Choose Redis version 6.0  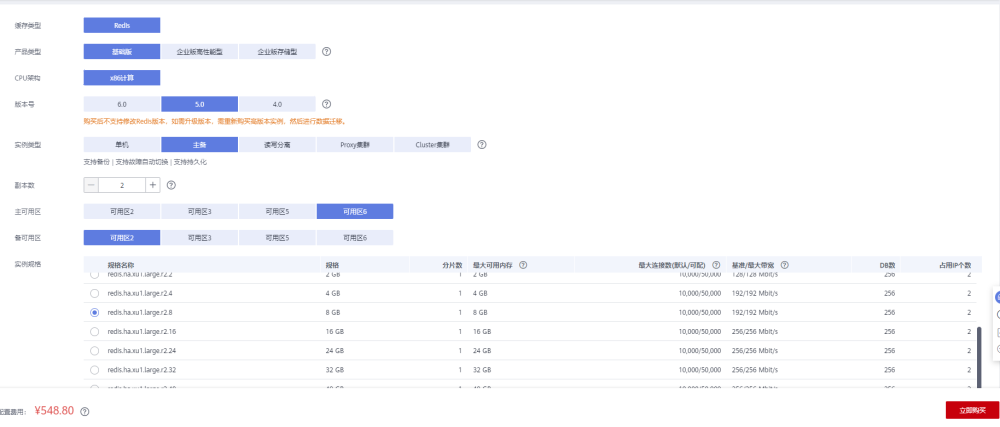(122, 103)
